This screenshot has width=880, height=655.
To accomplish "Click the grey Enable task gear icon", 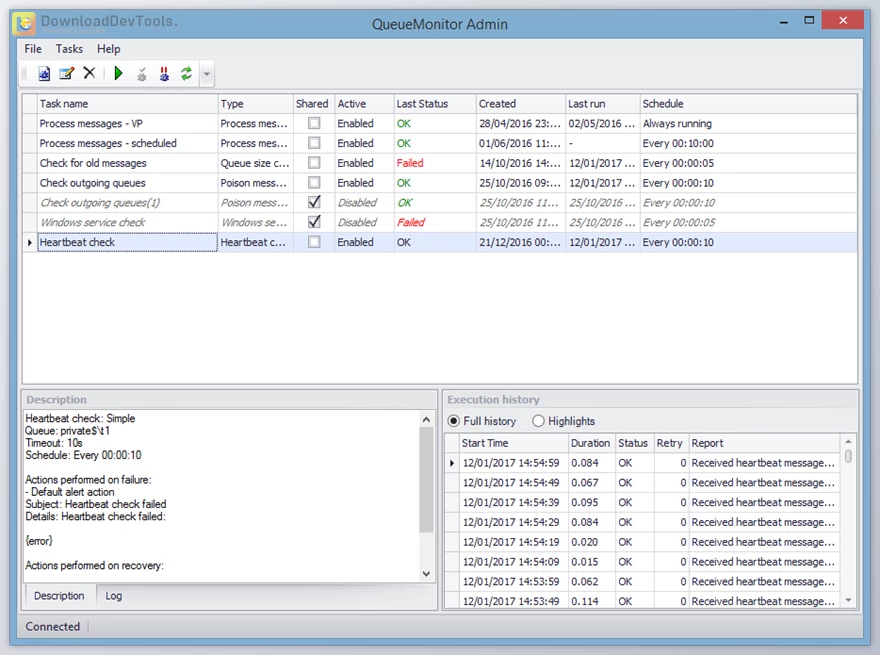I will click(x=141, y=74).
